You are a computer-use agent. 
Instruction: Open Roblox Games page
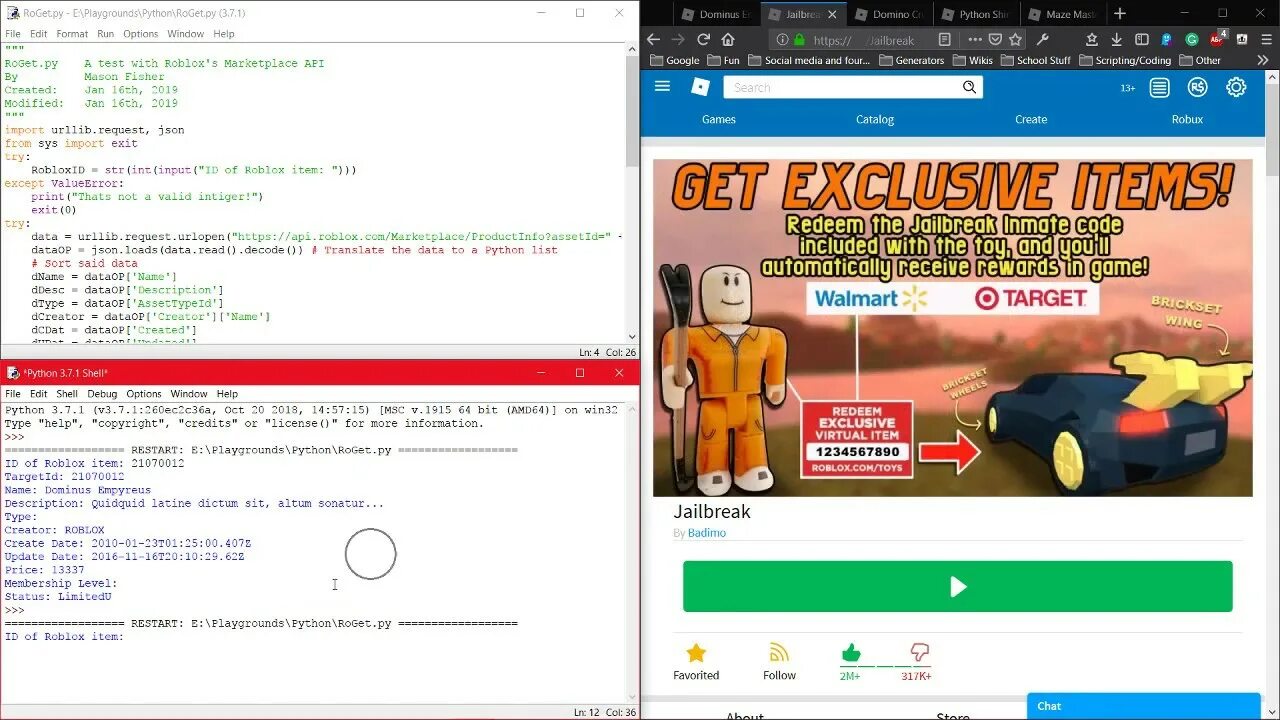click(x=718, y=119)
